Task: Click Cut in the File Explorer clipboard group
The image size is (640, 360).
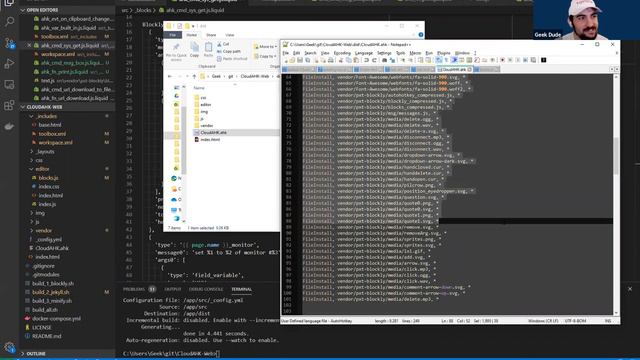Action: tap(223, 44)
